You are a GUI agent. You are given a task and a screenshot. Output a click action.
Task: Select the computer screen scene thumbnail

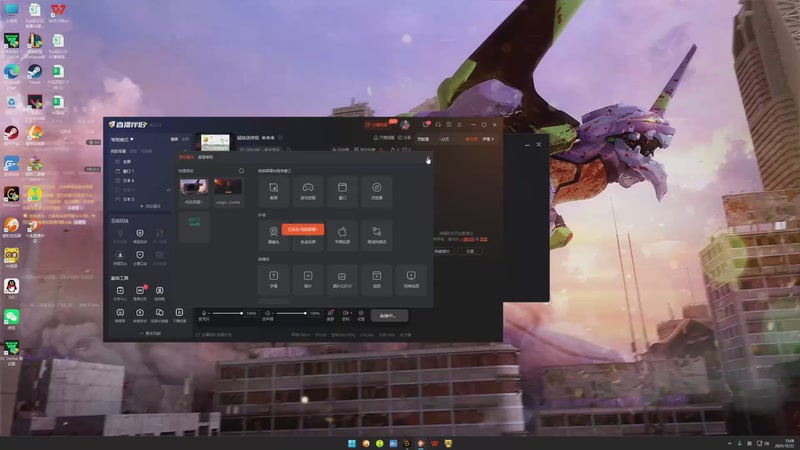tap(194, 191)
